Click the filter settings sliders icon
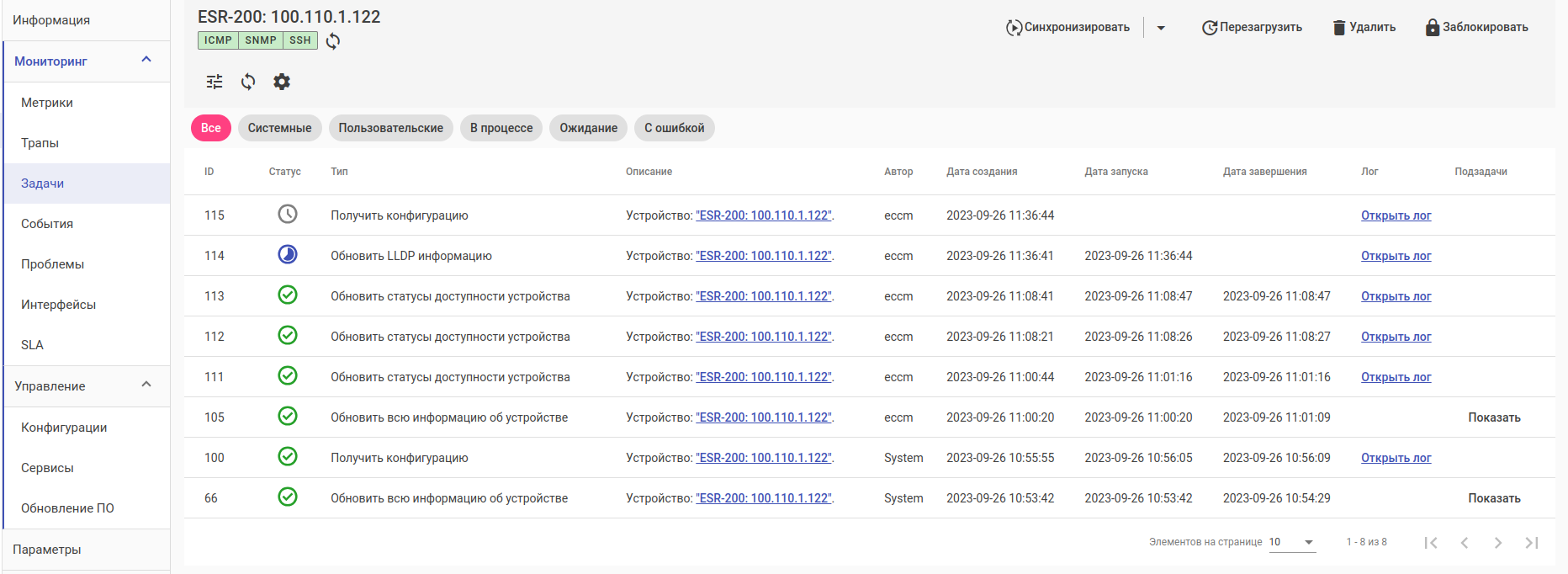Image resolution: width=1568 pixels, height=574 pixels. click(215, 82)
